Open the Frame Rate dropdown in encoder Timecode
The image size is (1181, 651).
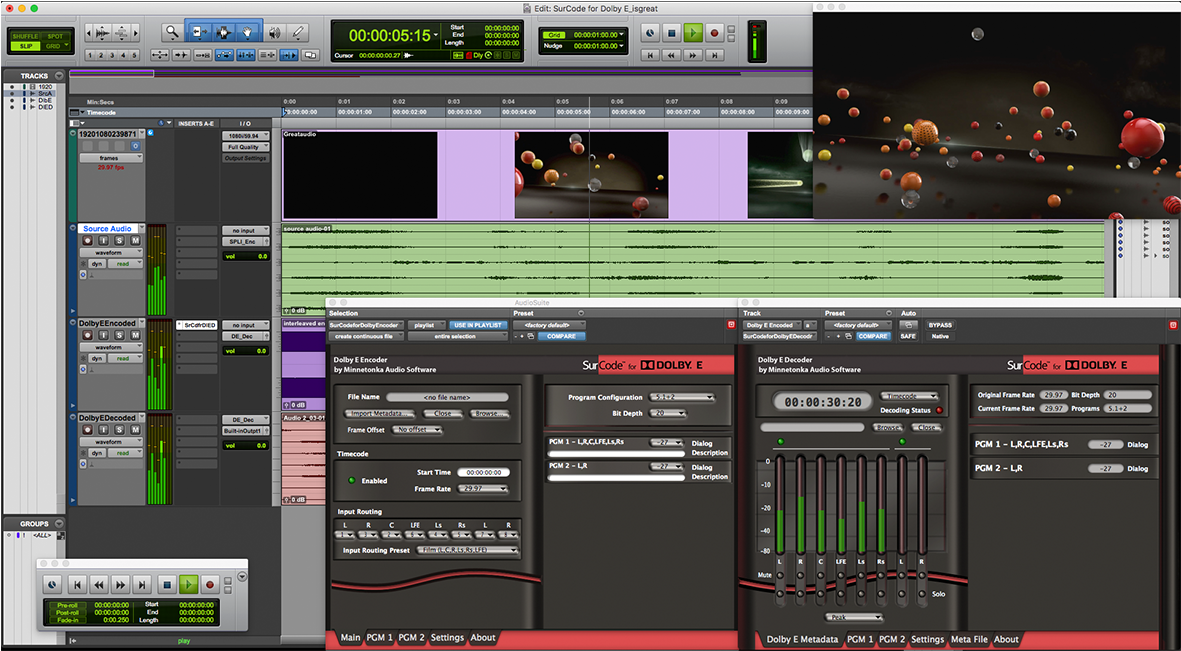pos(483,489)
